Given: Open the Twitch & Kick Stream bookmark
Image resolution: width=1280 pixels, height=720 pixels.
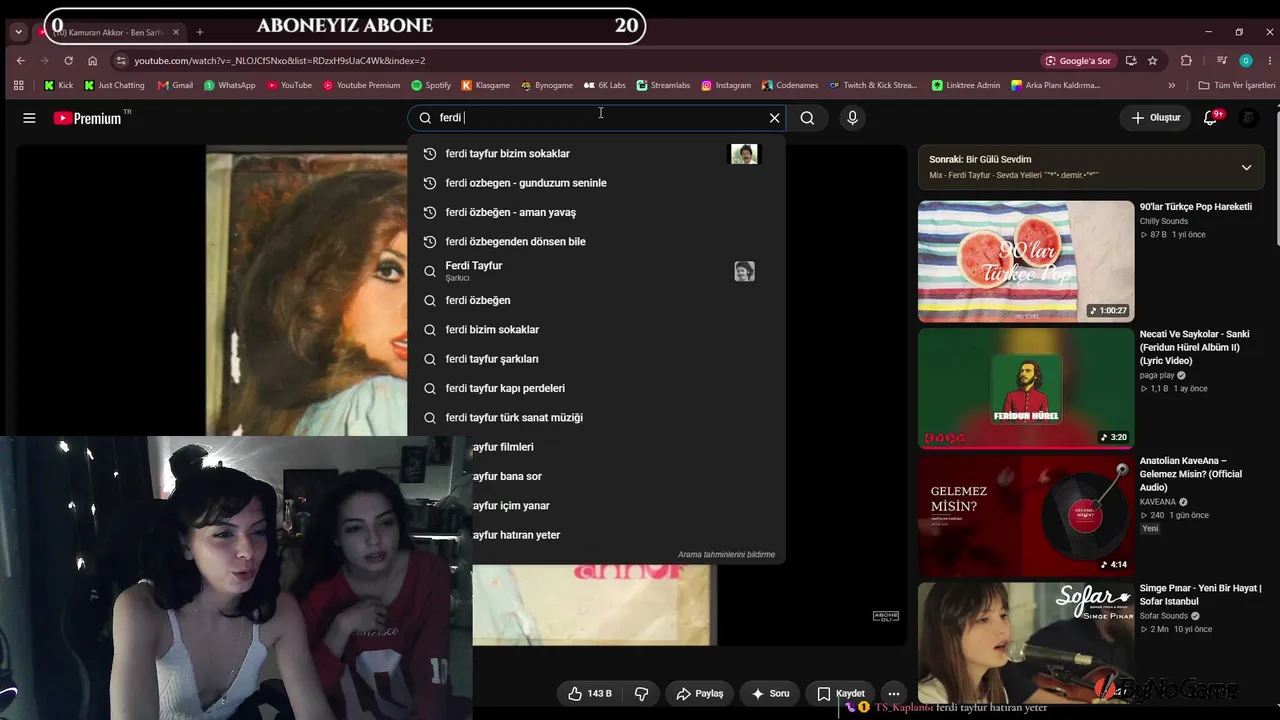Looking at the screenshot, I should coord(872,85).
